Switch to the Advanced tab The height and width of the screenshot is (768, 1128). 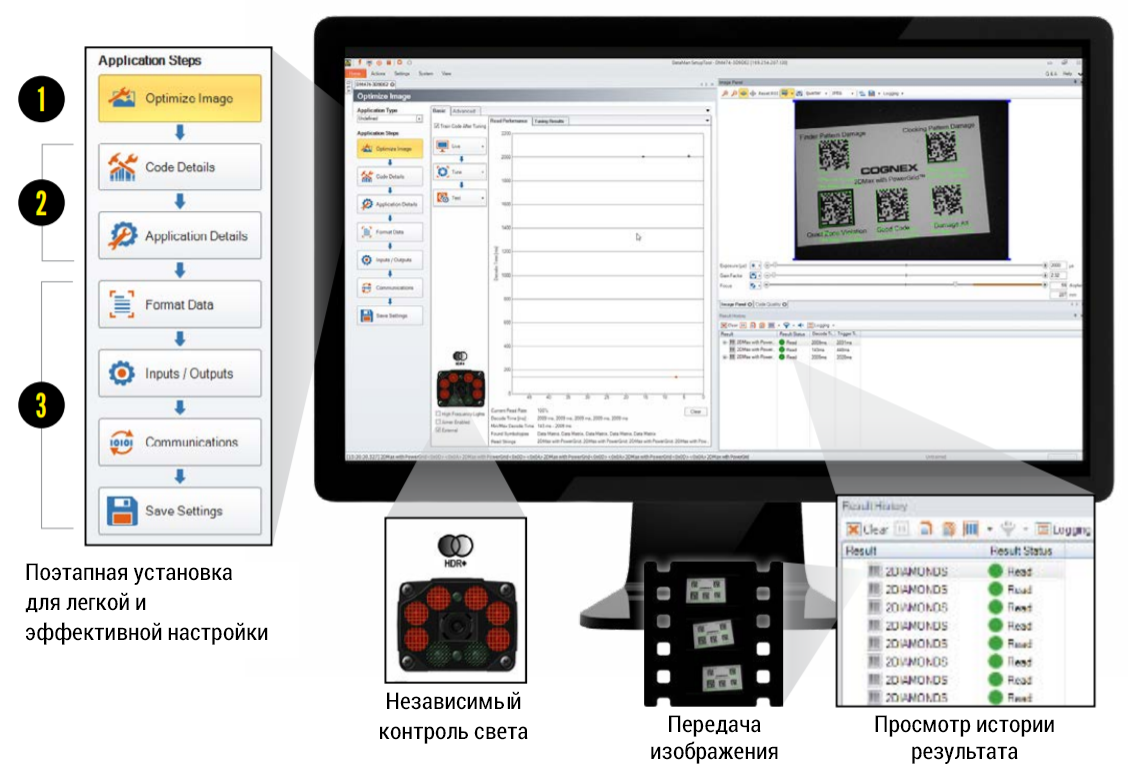(x=465, y=111)
